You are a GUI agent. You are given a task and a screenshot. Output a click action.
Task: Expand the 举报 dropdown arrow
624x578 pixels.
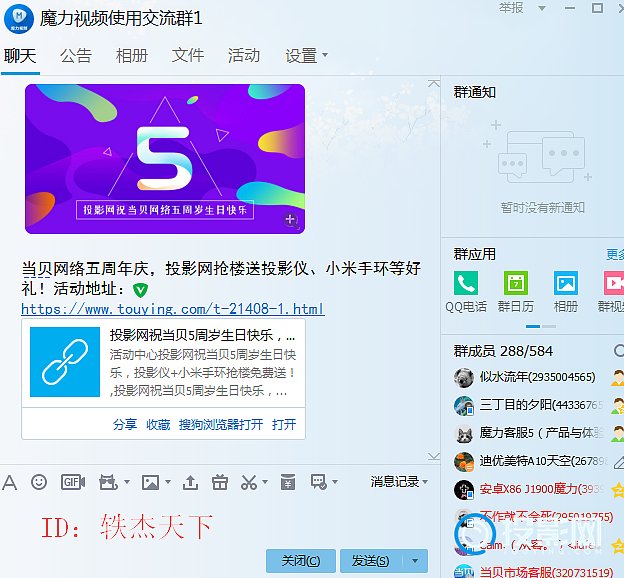542,8
